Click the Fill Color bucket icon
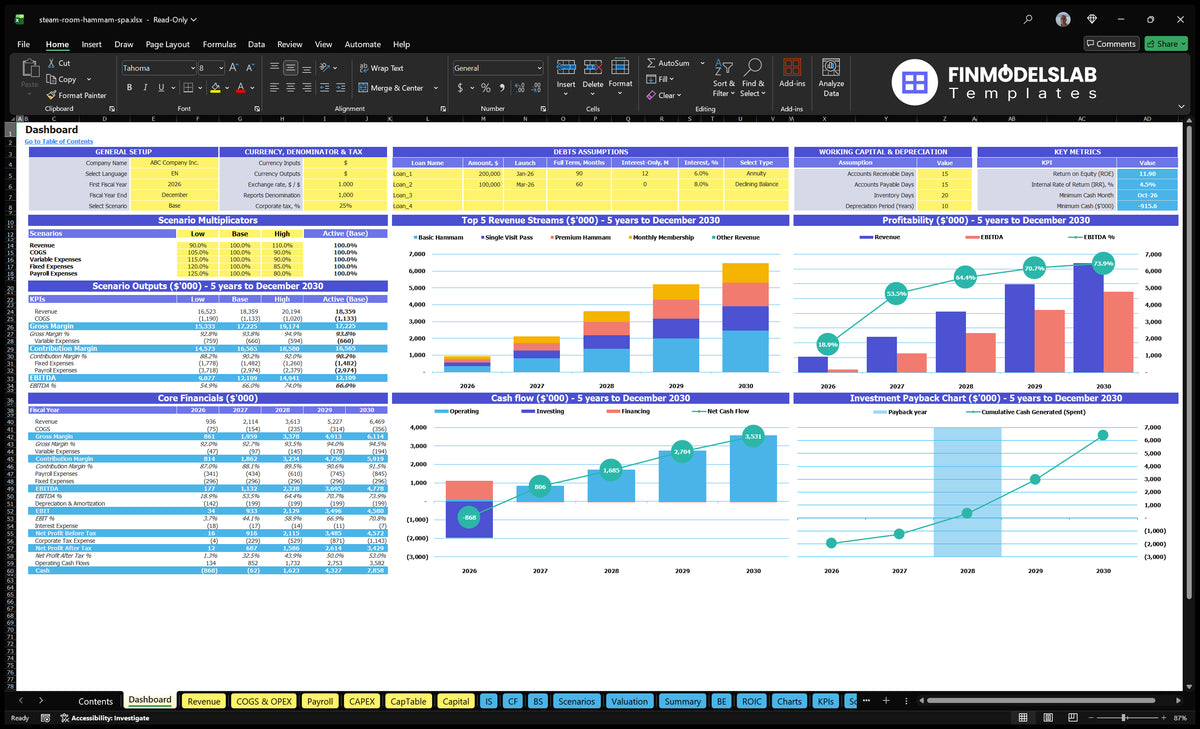This screenshot has width=1200, height=729. [215, 88]
